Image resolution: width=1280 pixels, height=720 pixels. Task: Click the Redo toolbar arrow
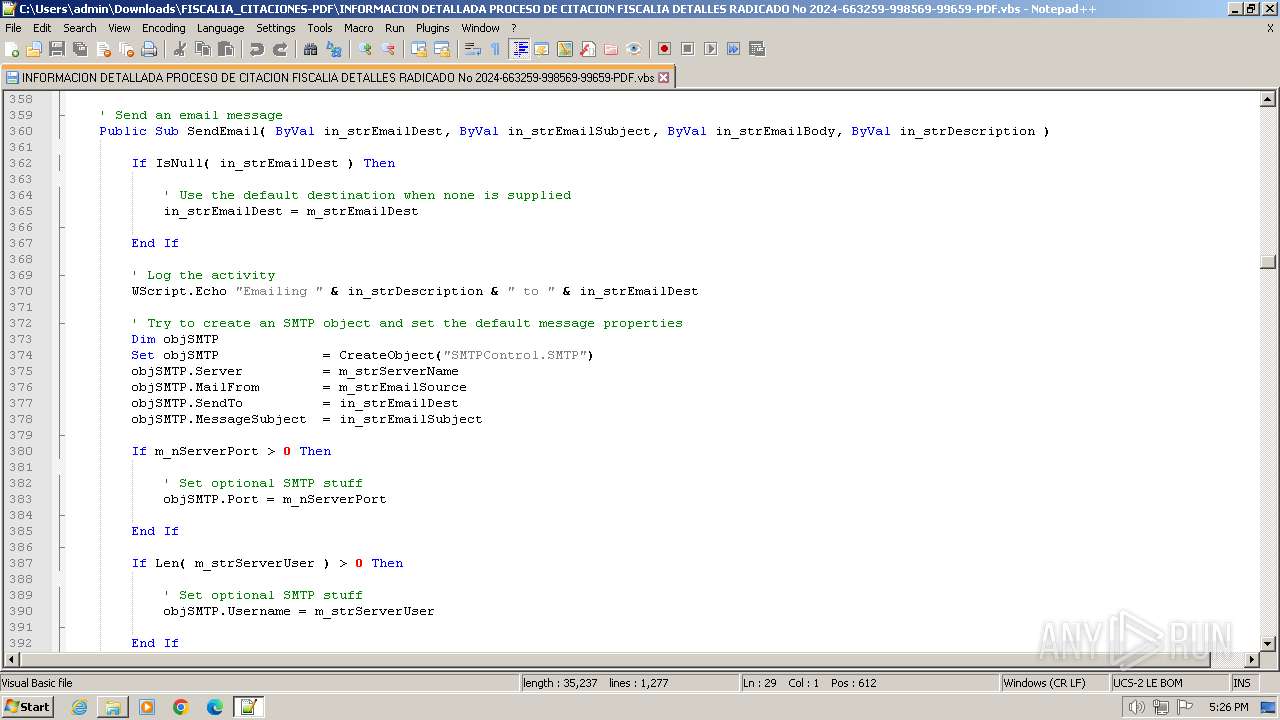pos(280,49)
